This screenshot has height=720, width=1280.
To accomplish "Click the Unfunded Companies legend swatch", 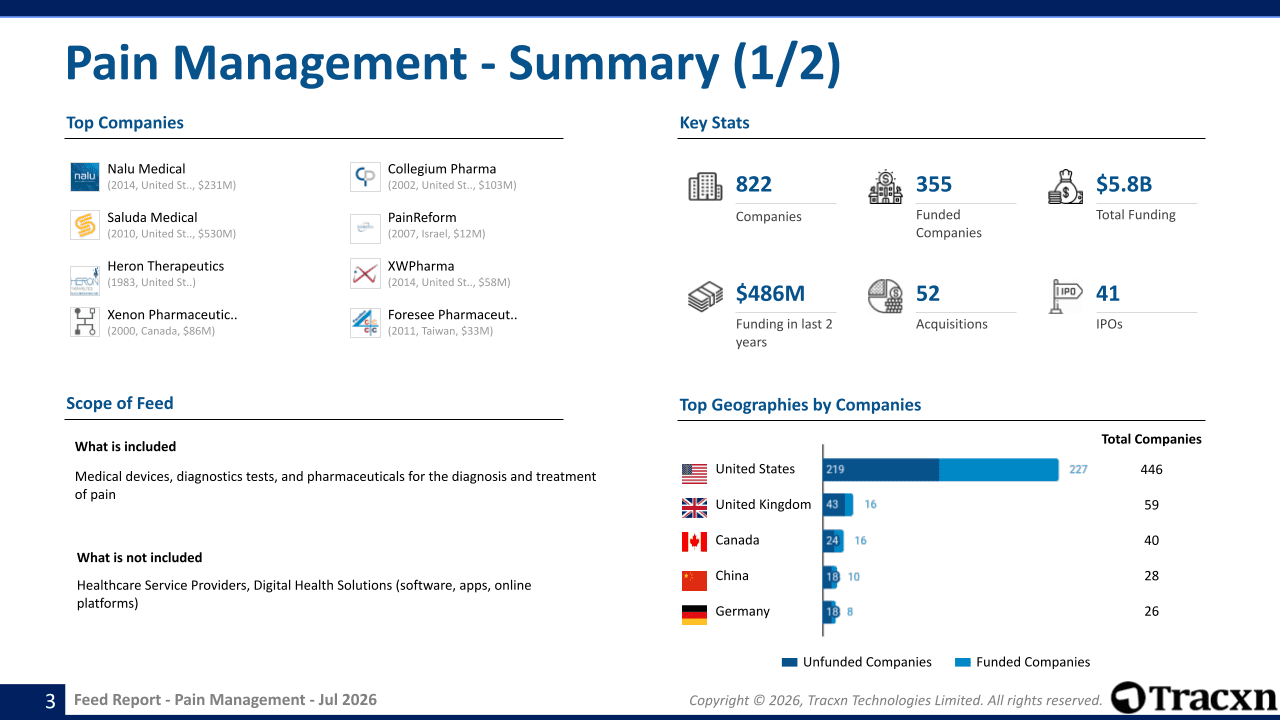I will (x=790, y=662).
